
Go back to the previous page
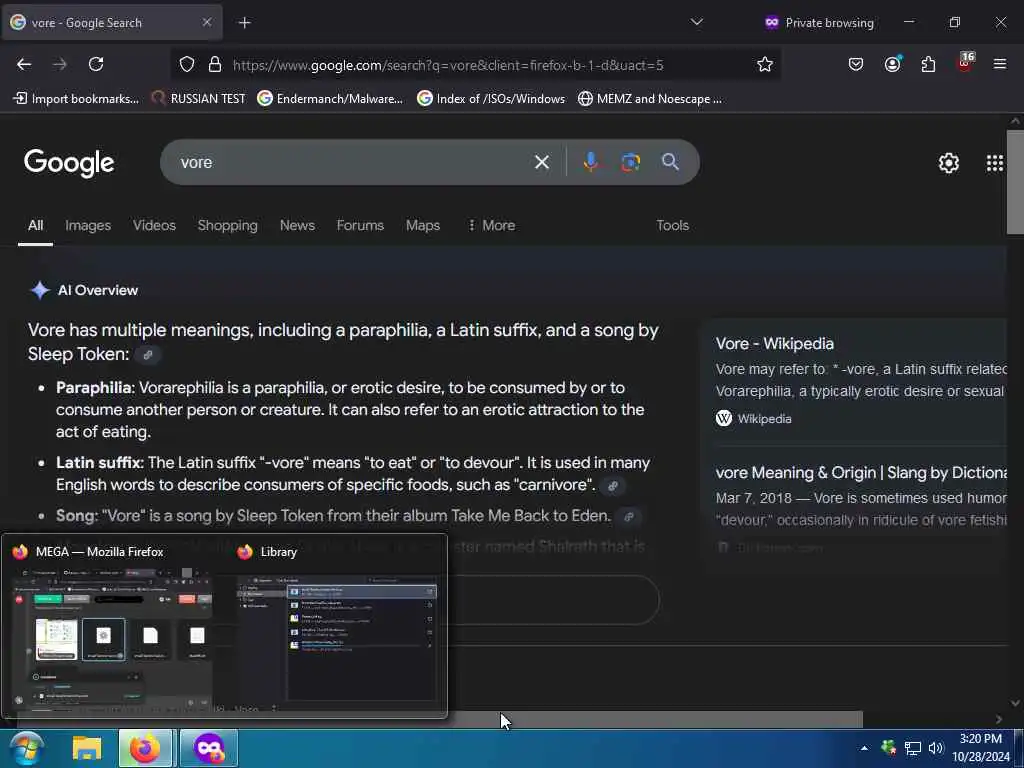click(24, 64)
